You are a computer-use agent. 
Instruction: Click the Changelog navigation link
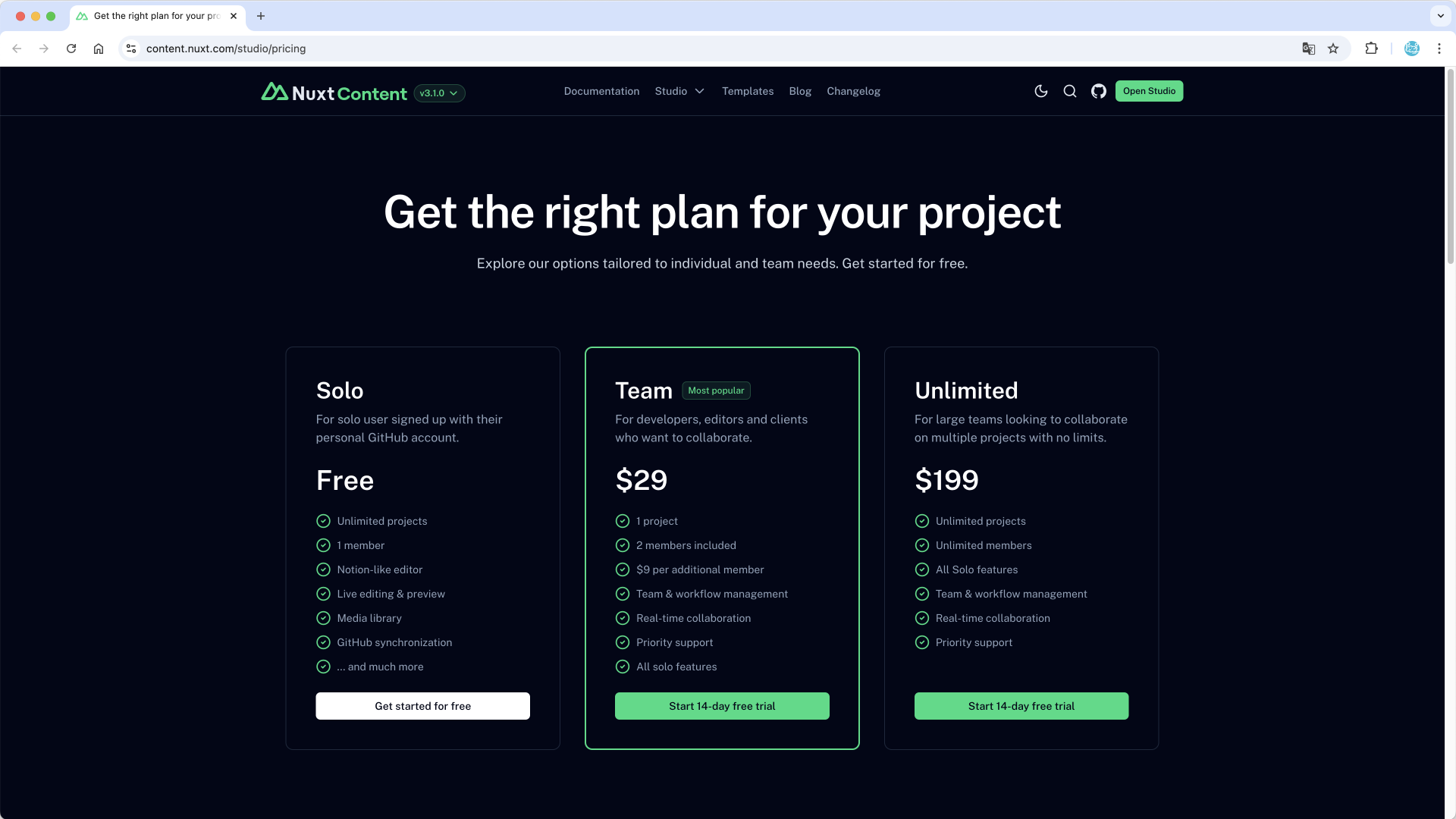coord(853,91)
